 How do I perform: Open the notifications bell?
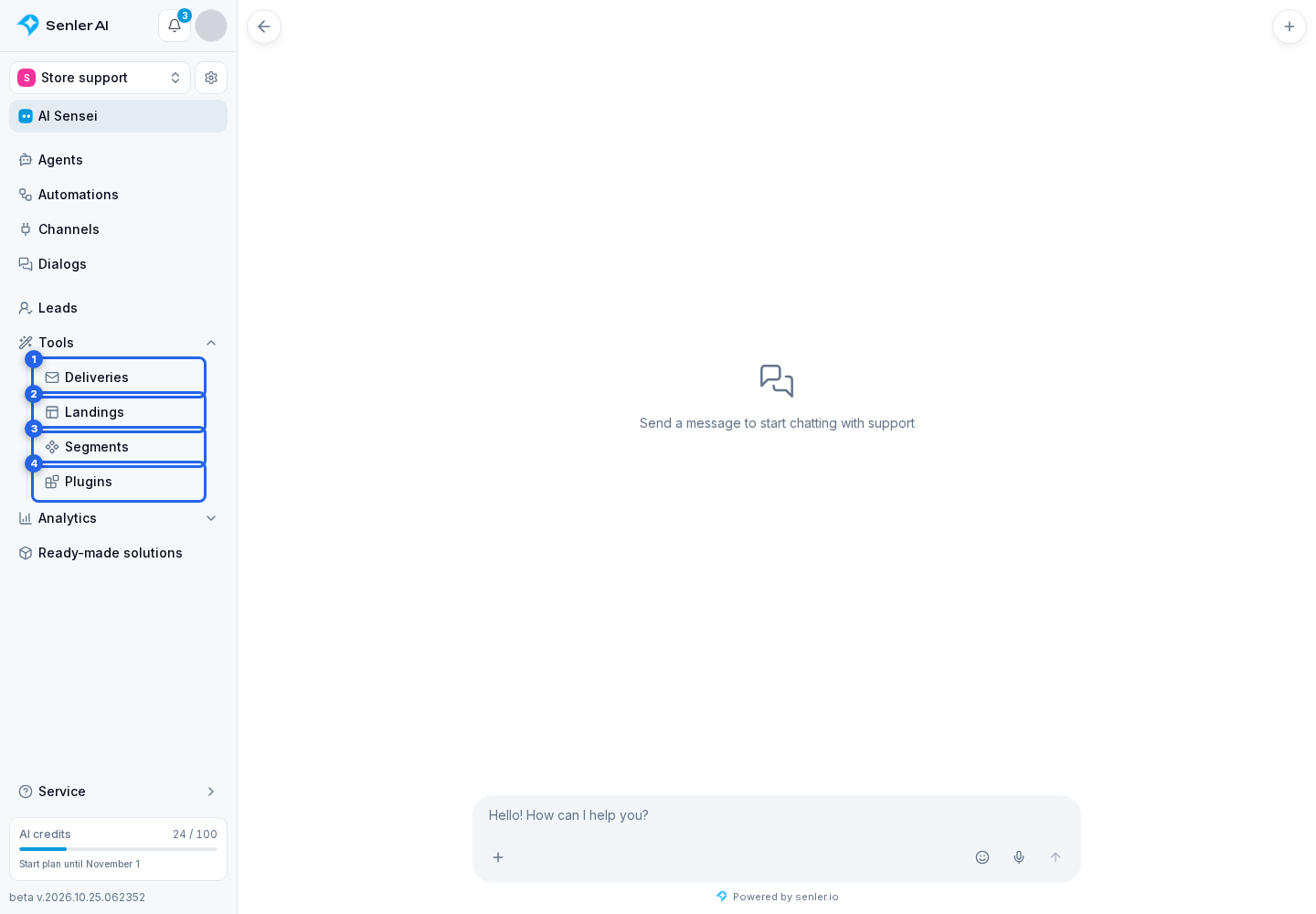pyautogui.click(x=175, y=26)
